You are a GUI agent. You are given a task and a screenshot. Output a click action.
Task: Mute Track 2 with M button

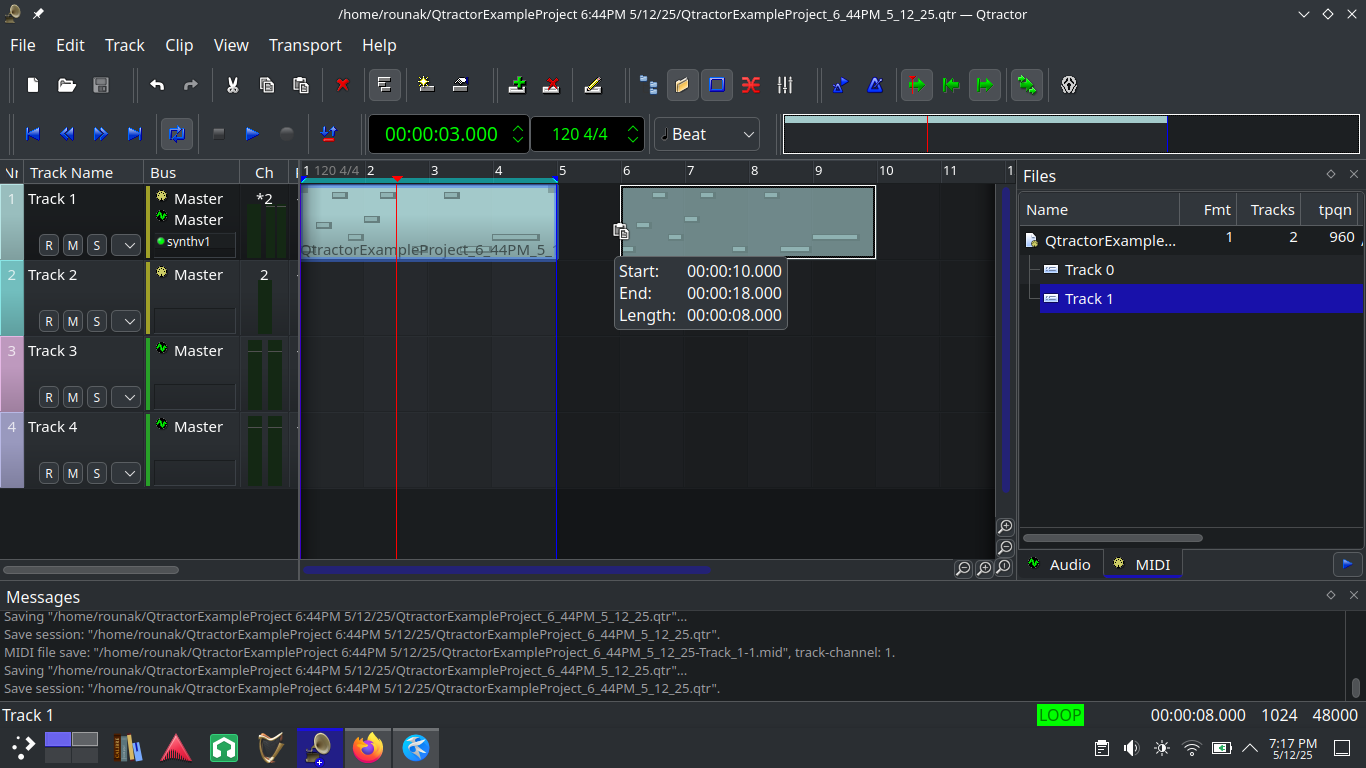(x=73, y=321)
